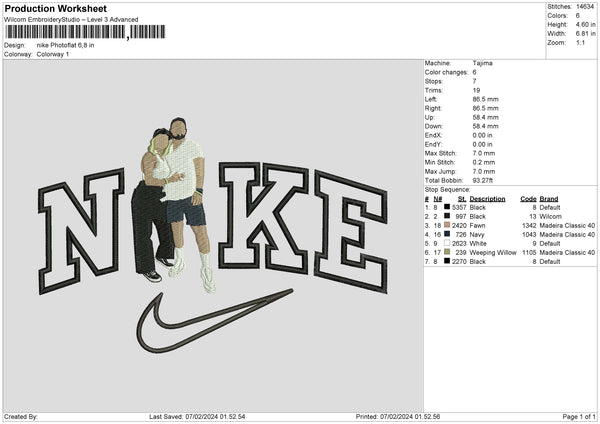Image resolution: width=600 pixels, height=424 pixels.
Task: Click the Stop Sequence heading
Action: tap(447, 190)
